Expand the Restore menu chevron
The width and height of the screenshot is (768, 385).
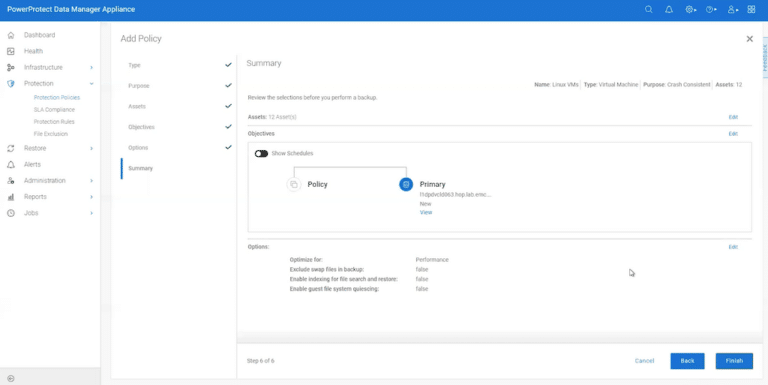coord(92,148)
